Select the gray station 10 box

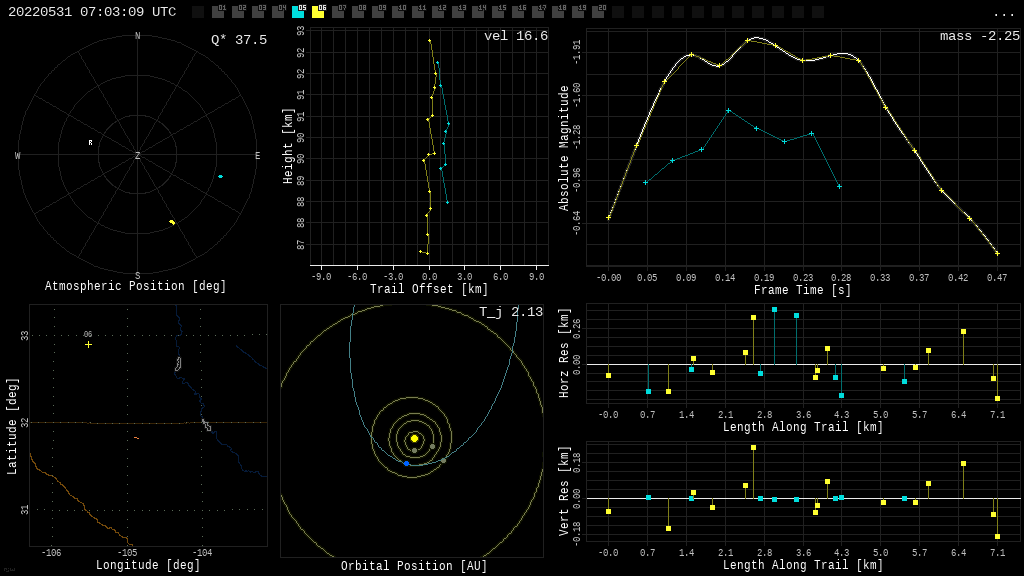398,12
